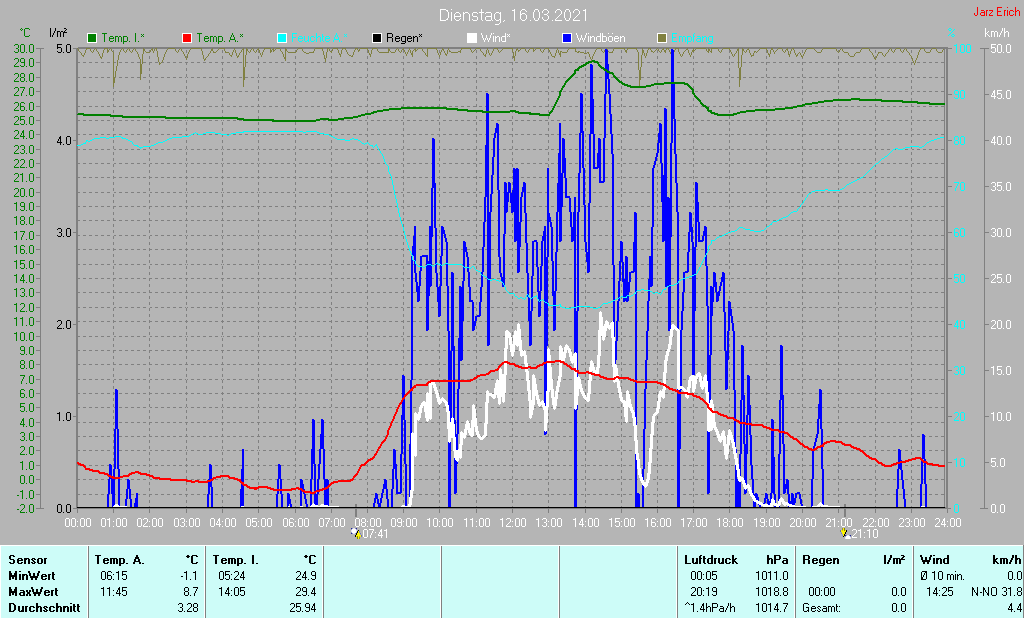The width and height of the screenshot is (1024, 618).
Task: Click the indoor maximum value '29.4'
Action: 305,592
